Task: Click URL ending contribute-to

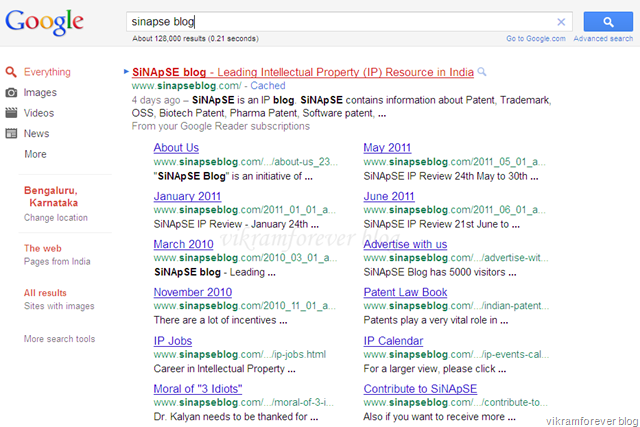Action: (456, 403)
